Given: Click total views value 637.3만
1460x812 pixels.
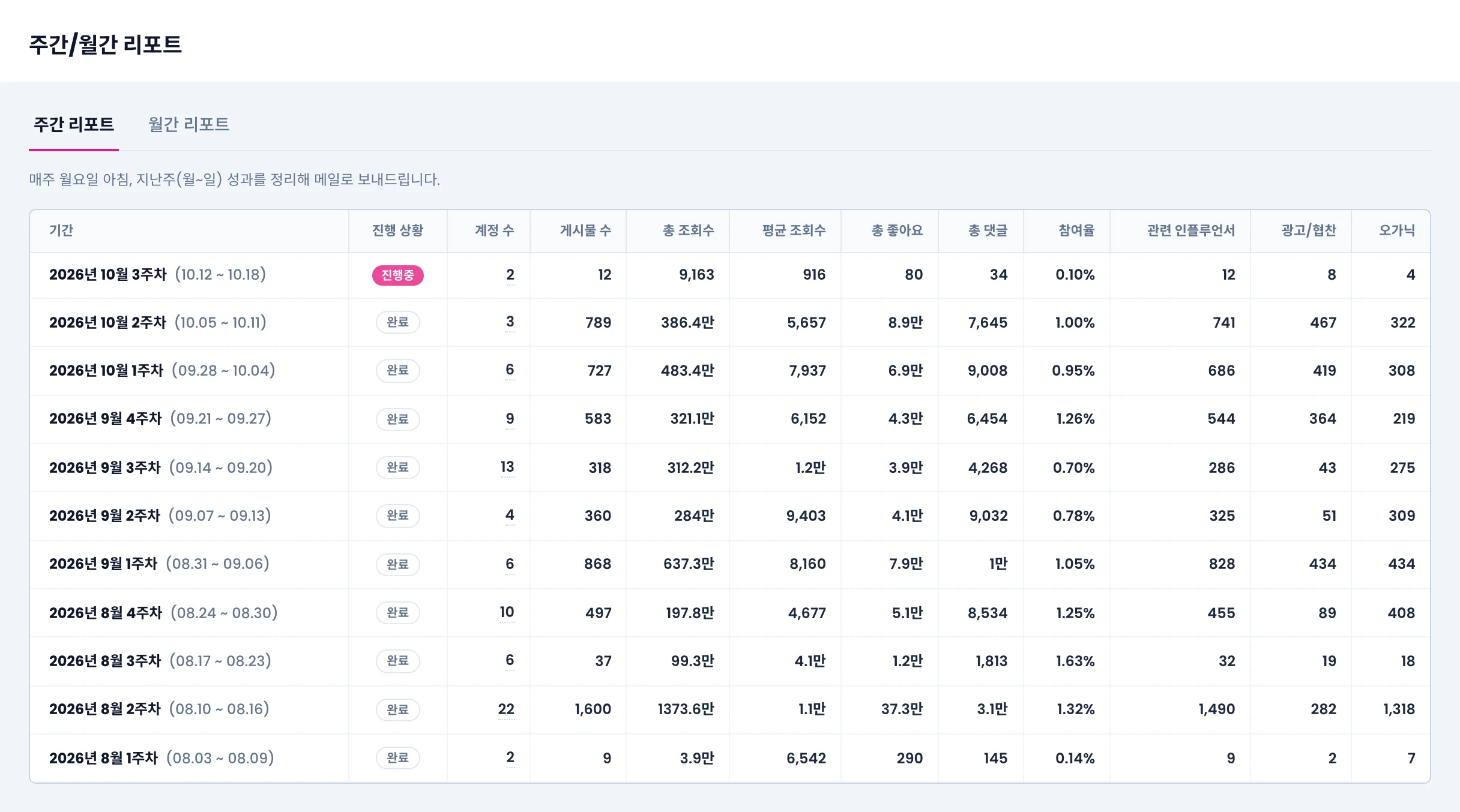Looking at the screenshot, I should click(x=689, y=564).
